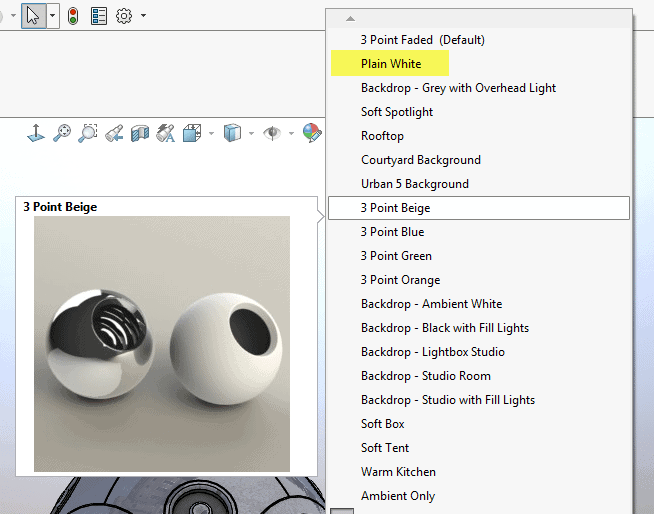Pick Backdrop - Studio Room scene
Image resolution: width=654 pixels, height=514 pixels.
(x=425, y=376)
